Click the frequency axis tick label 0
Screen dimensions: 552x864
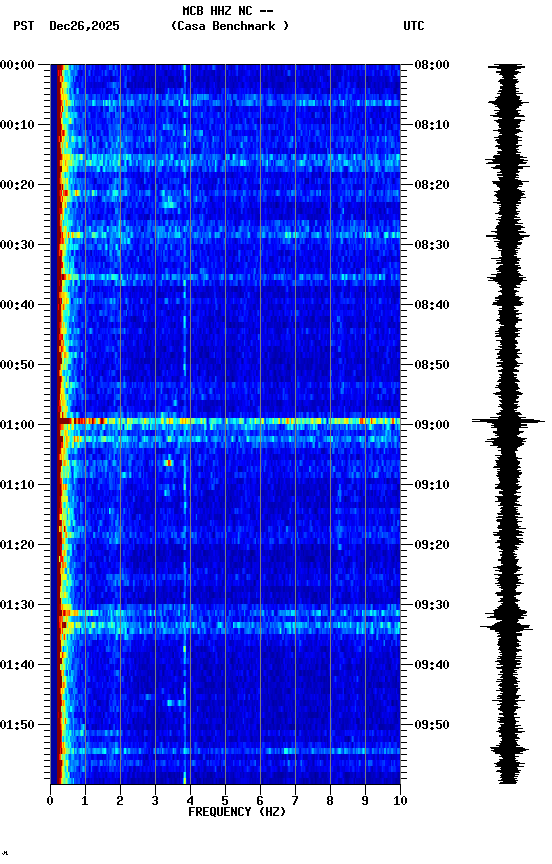50,801
